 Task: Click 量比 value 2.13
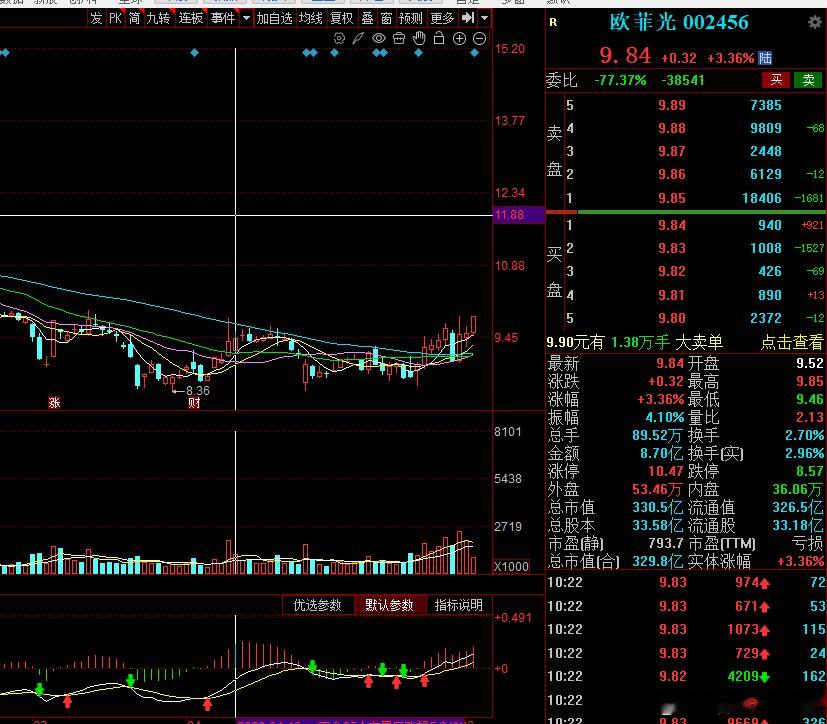810,417
